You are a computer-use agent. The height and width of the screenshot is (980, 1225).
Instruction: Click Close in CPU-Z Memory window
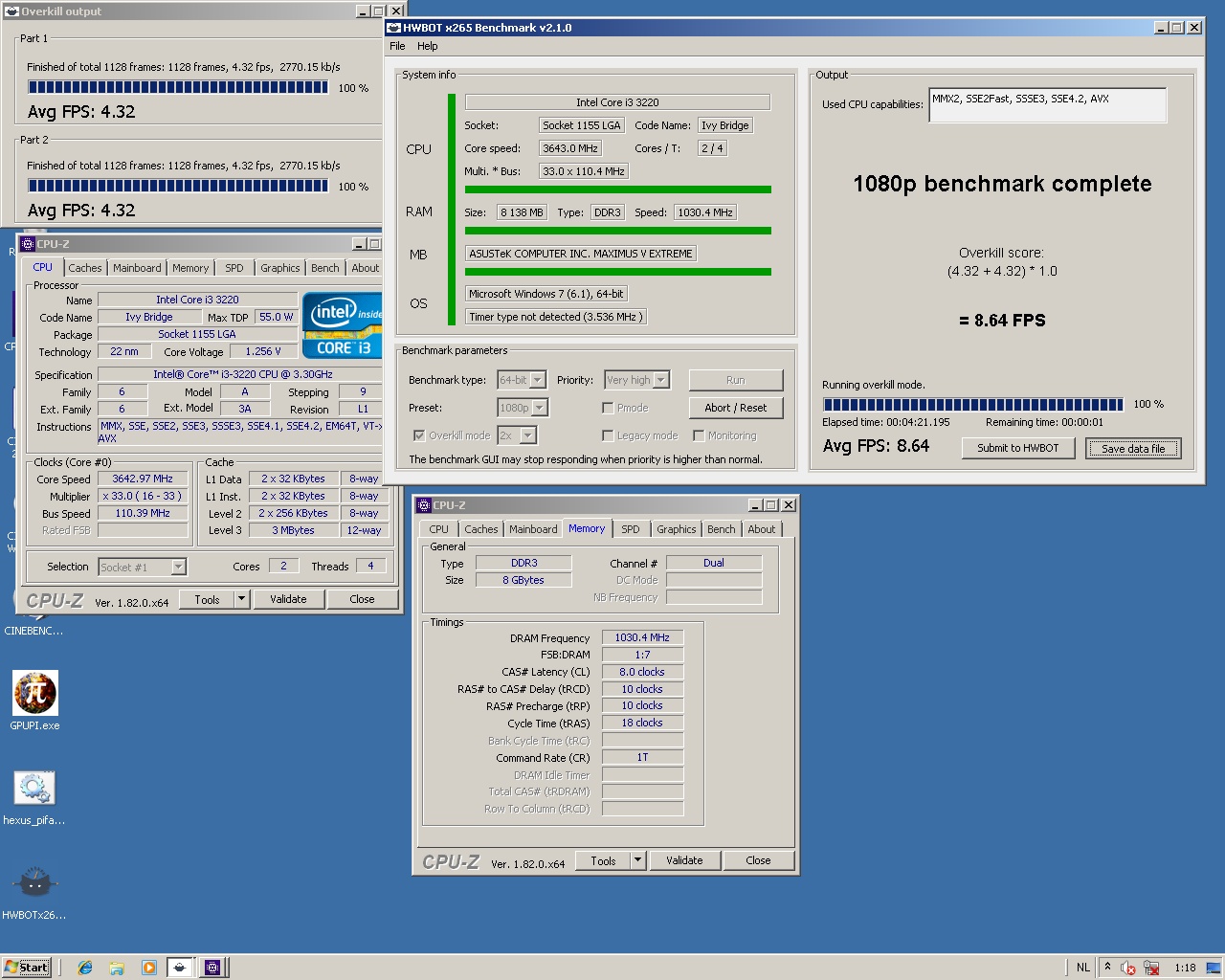[758, 860]
